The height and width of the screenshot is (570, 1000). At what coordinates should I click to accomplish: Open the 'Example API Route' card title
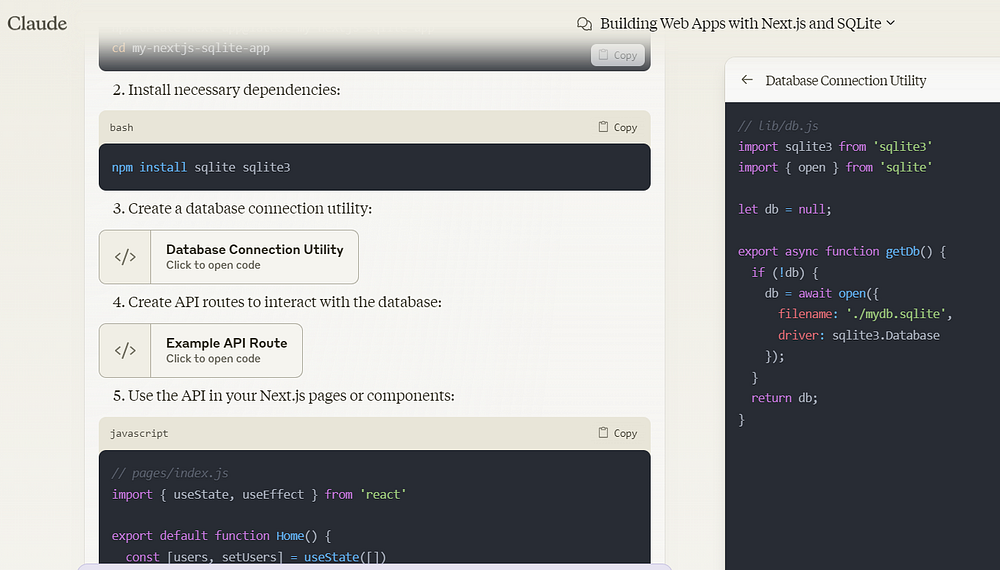click(226, 342)
